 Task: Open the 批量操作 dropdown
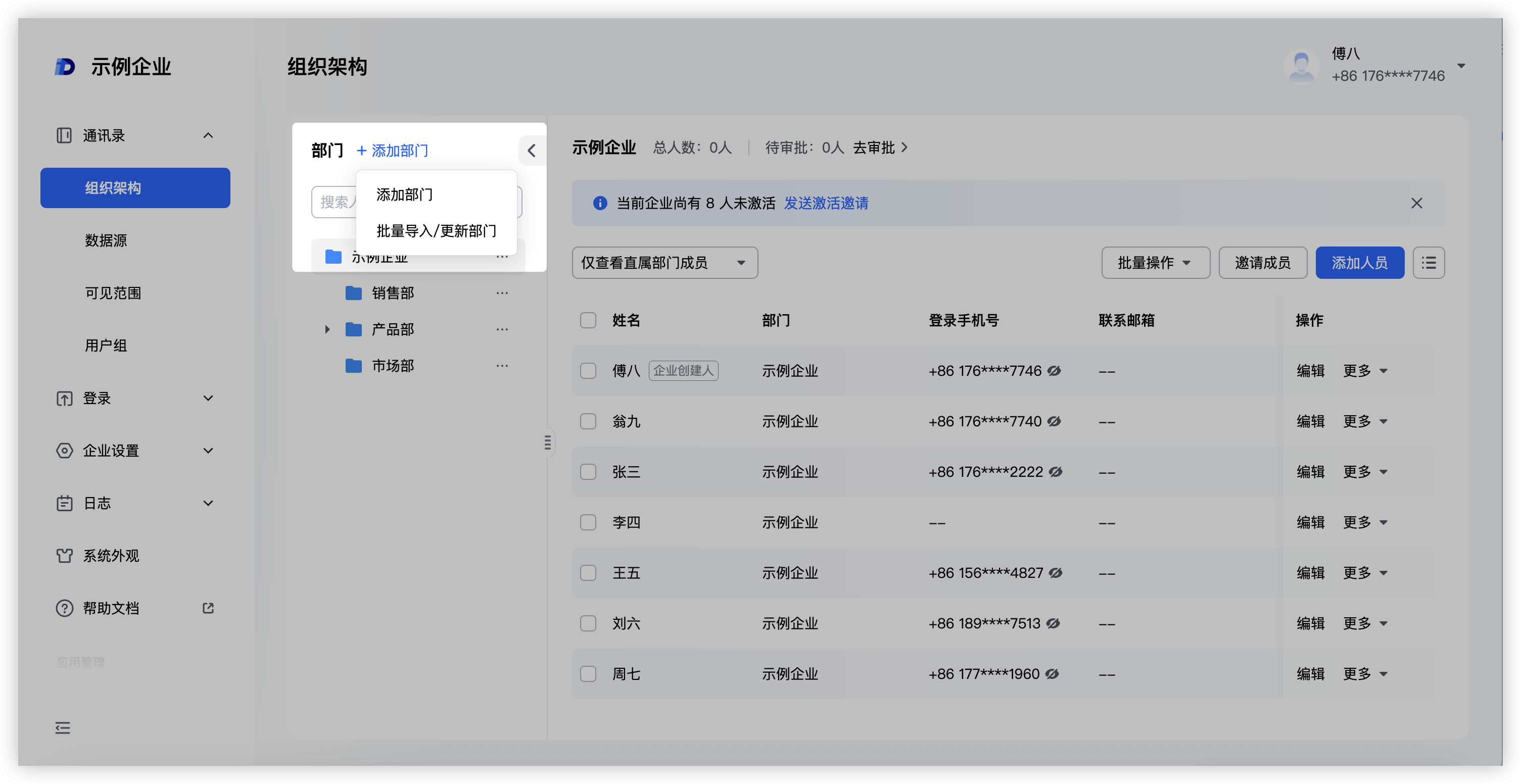(1155, 263)
